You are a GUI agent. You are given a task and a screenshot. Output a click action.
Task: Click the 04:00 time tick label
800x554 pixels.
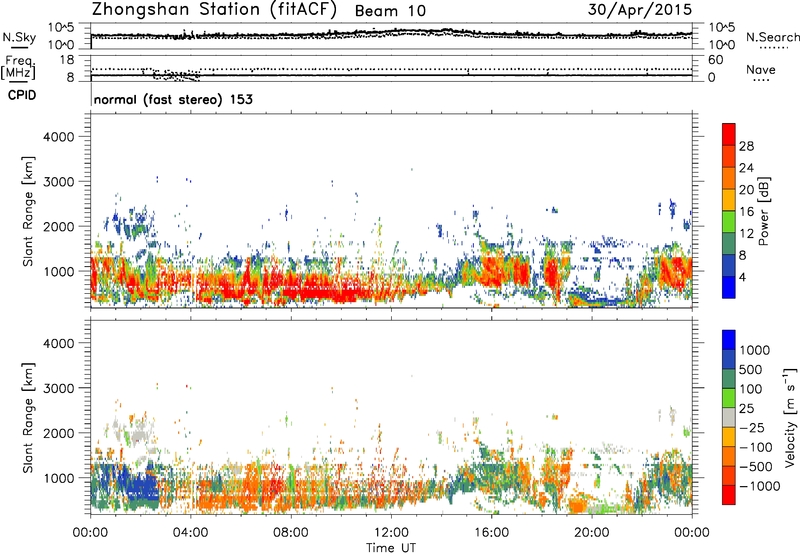pyautogui.click(x=190, y=533)
